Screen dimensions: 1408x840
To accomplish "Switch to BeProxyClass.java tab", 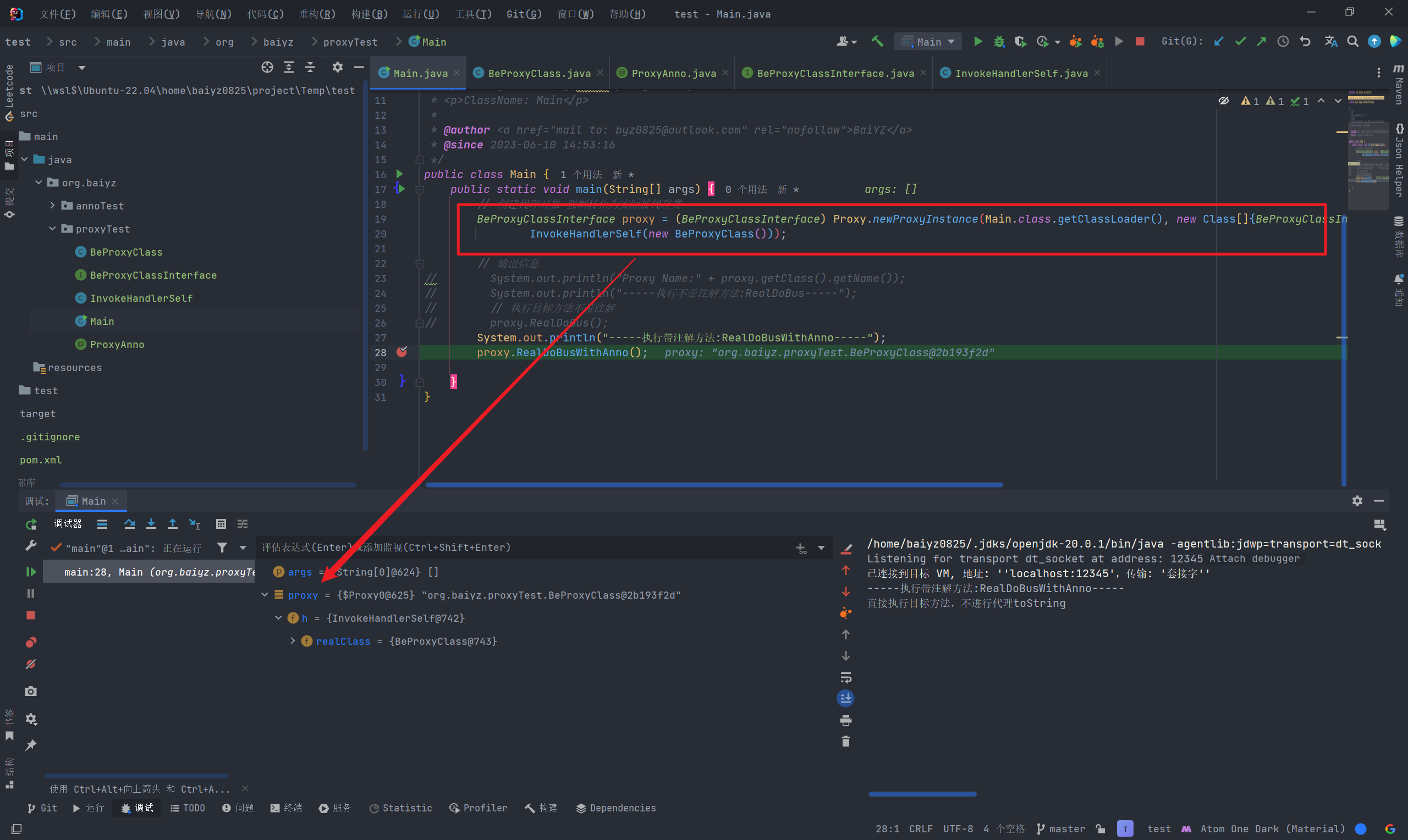I will [539, 73].
